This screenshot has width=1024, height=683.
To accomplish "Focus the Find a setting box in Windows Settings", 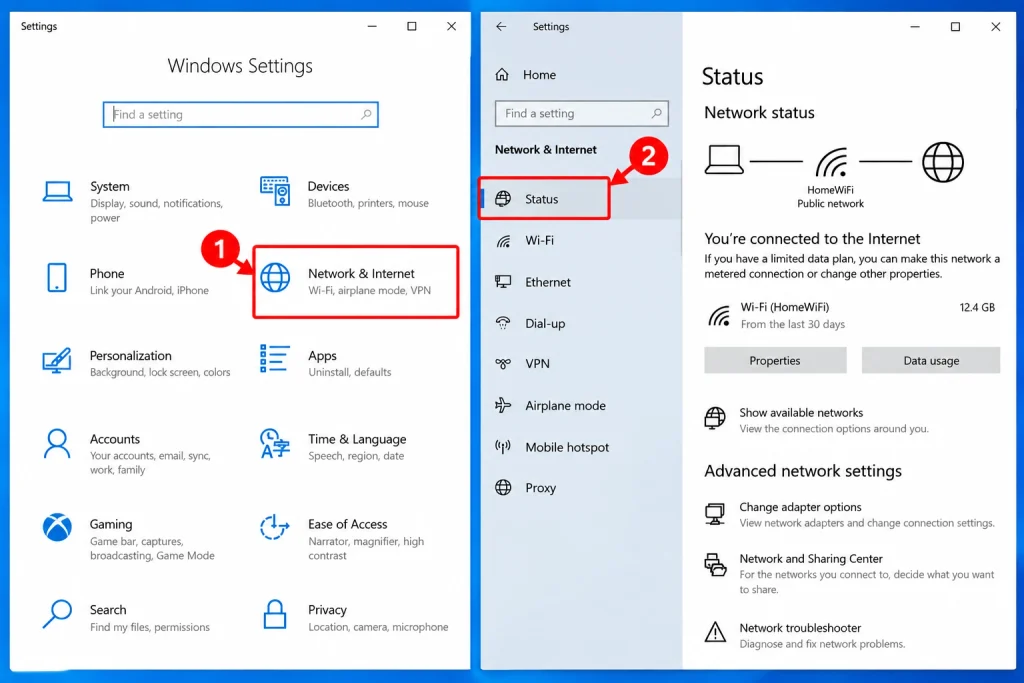I will pos(240,114).
